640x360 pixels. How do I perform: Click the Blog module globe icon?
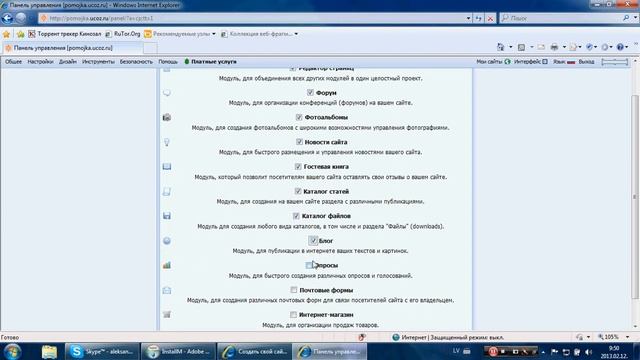pos(167,241)
